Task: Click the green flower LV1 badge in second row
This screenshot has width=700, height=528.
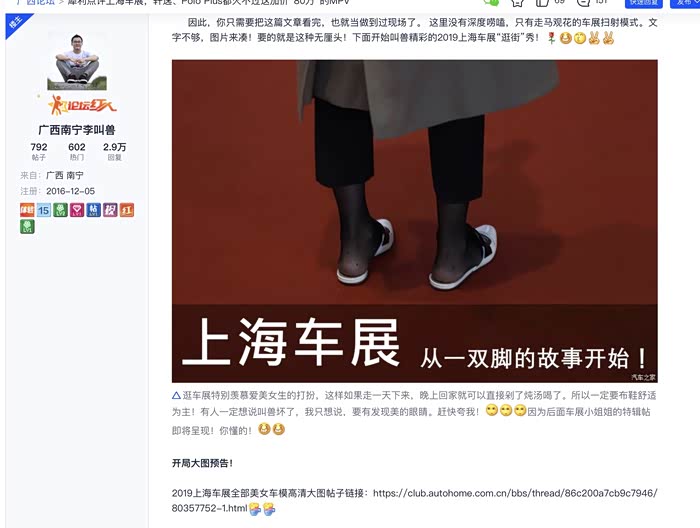Action: (27, 227)
